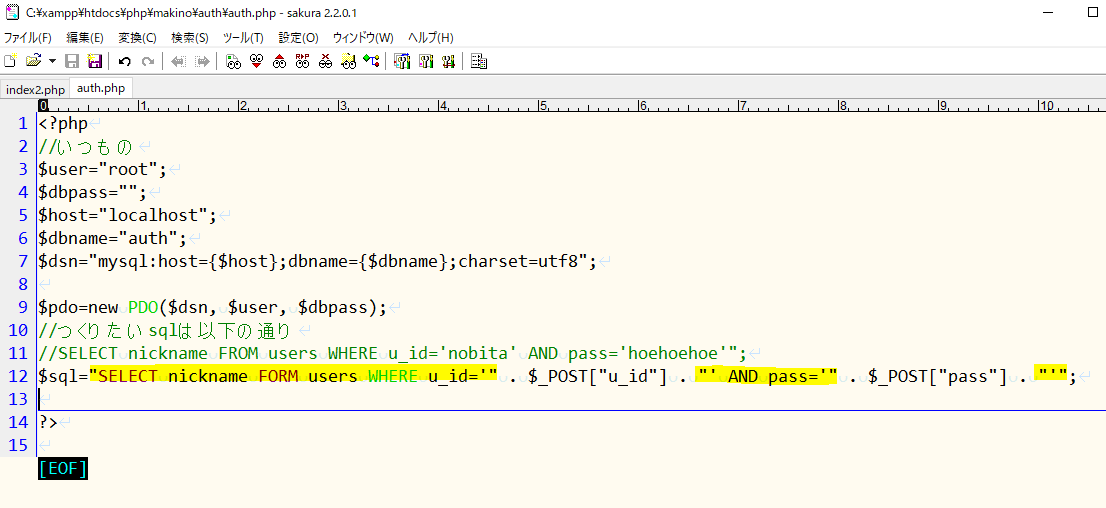Click the misspelled FORM keyword on line 12
The height and width of the screenshot is (508, 1106).
point(278,377)
